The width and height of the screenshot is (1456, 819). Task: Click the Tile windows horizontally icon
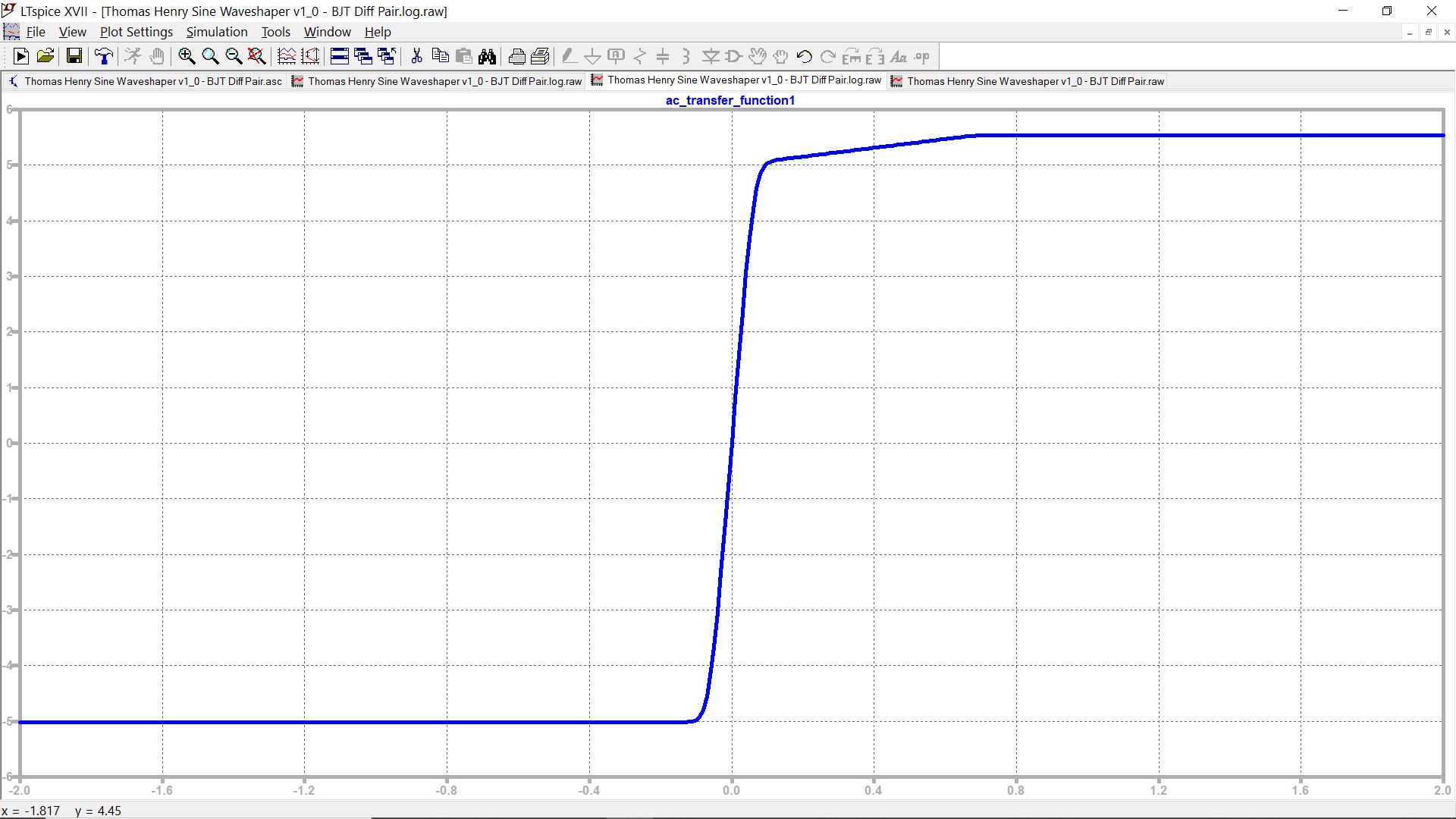(340, 56)
